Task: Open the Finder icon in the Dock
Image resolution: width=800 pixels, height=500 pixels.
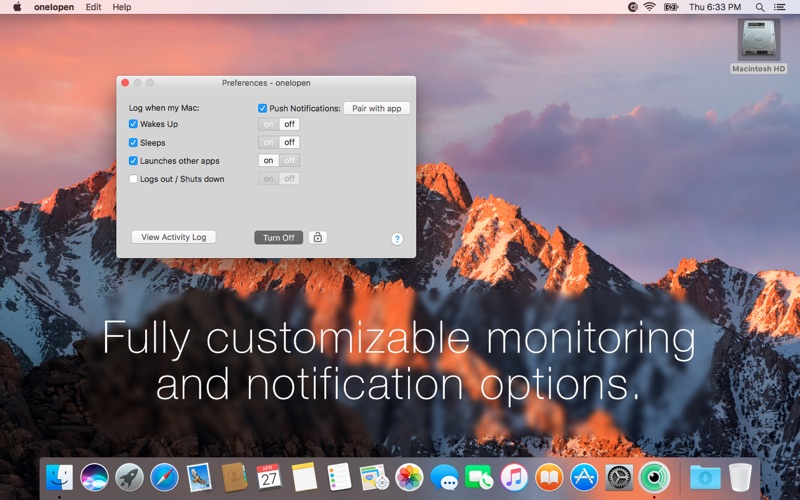Action: click(x=60, y=478)
